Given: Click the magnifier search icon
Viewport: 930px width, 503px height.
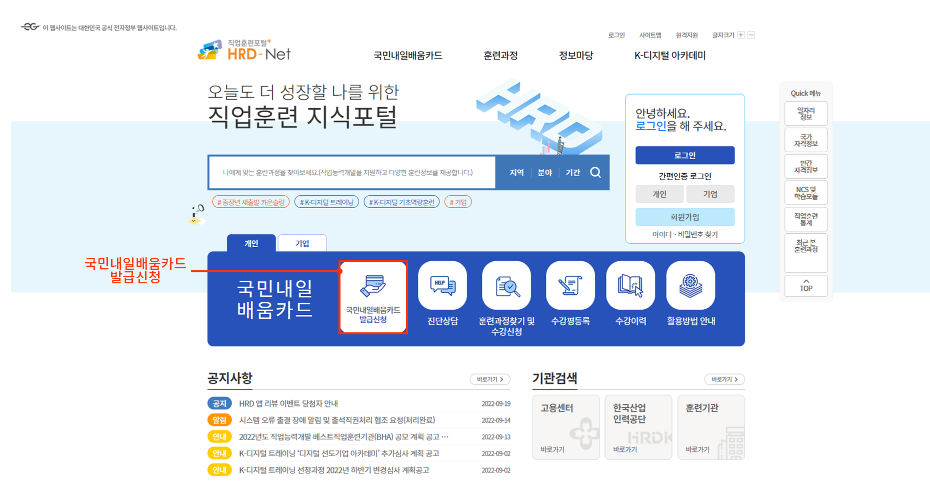Looking at the screenshot, I should pos(595,173).
